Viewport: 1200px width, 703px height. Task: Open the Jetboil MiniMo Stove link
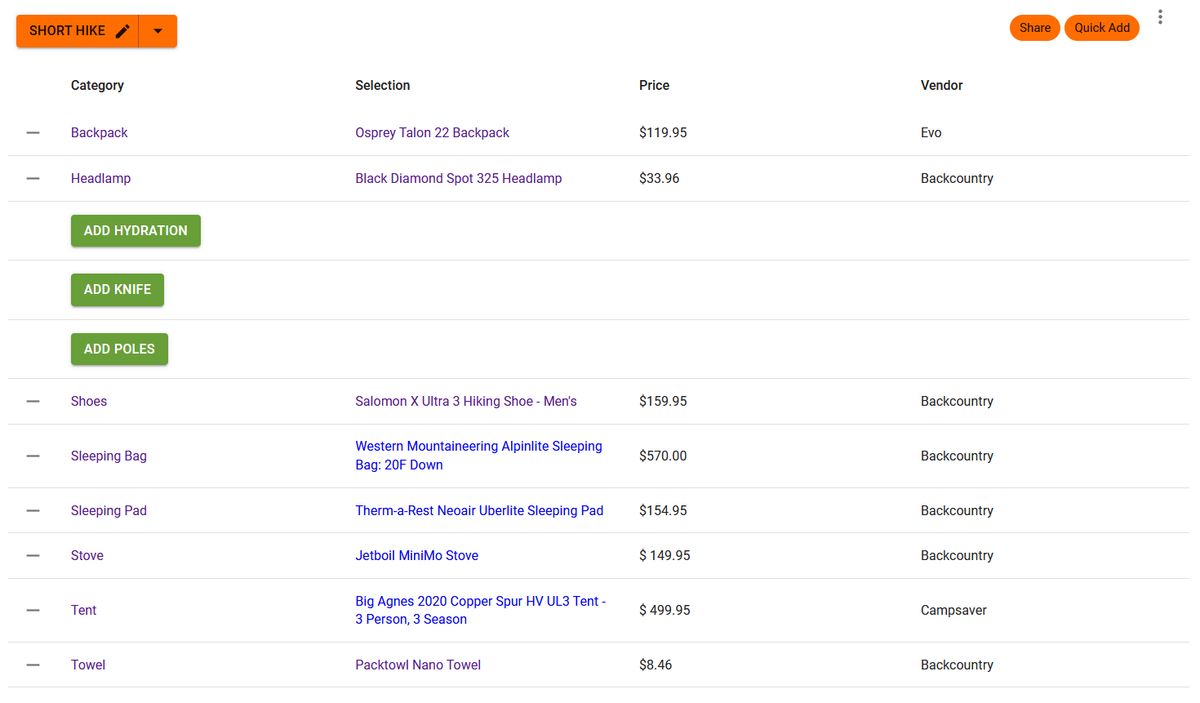(417, 555)
